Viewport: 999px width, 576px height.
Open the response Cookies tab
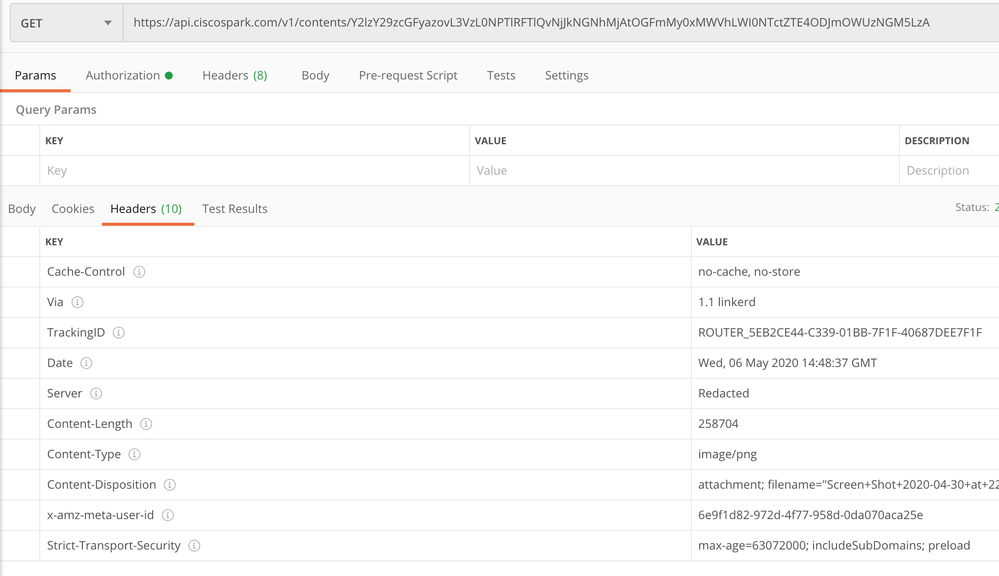pos(73,209)
